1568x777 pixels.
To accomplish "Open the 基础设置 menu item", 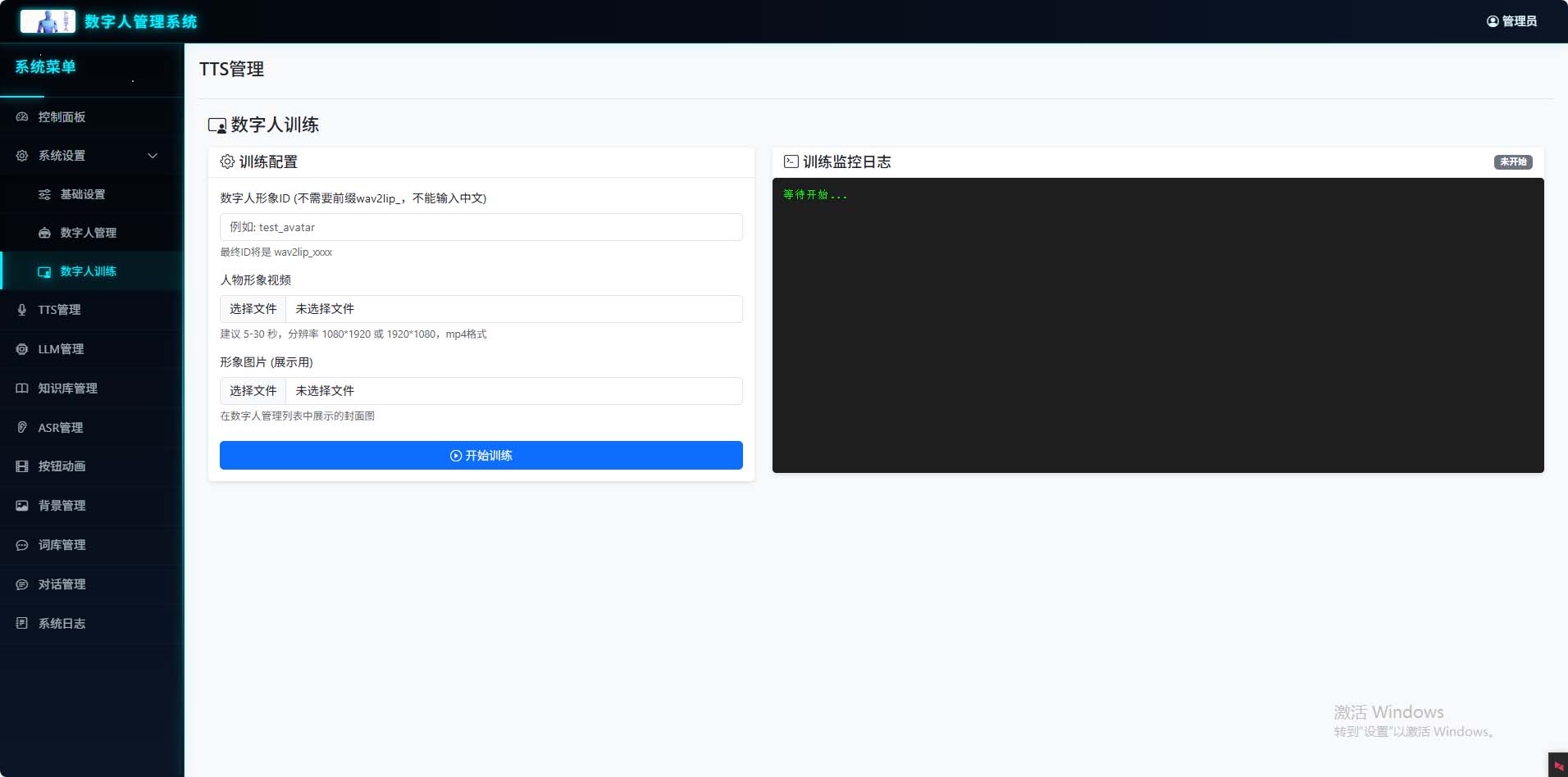I will point(82,194).
